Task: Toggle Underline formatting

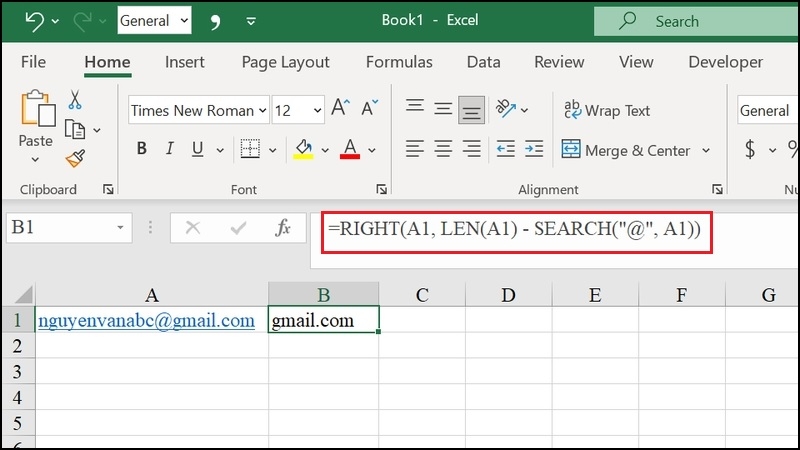Action: coord(197,149)
